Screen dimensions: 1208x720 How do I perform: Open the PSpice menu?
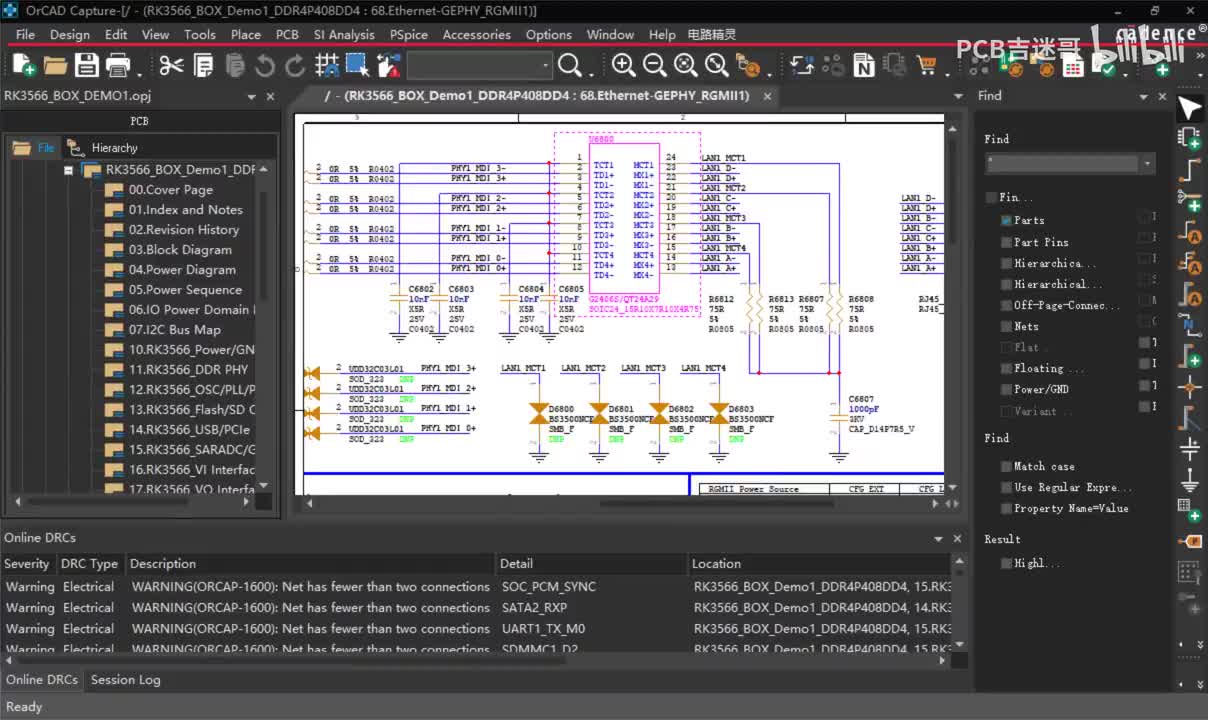(408, 34)
